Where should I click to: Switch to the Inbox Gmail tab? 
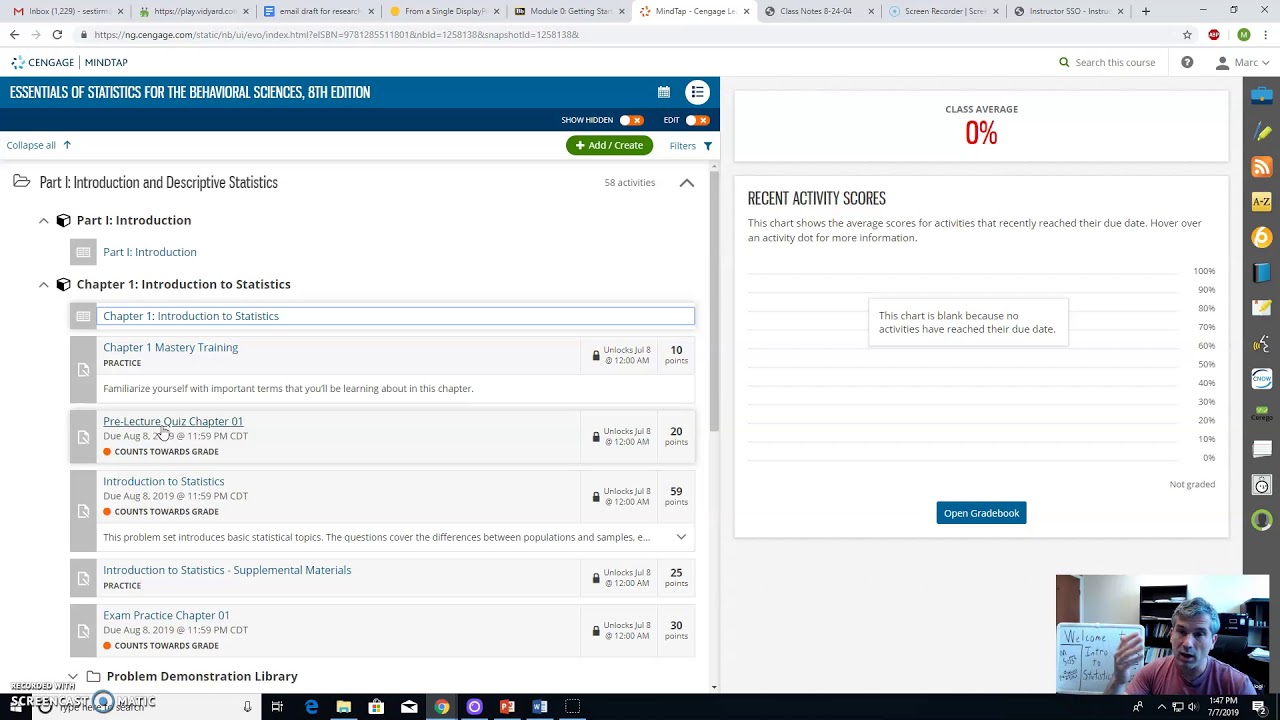tap(69, 11)
